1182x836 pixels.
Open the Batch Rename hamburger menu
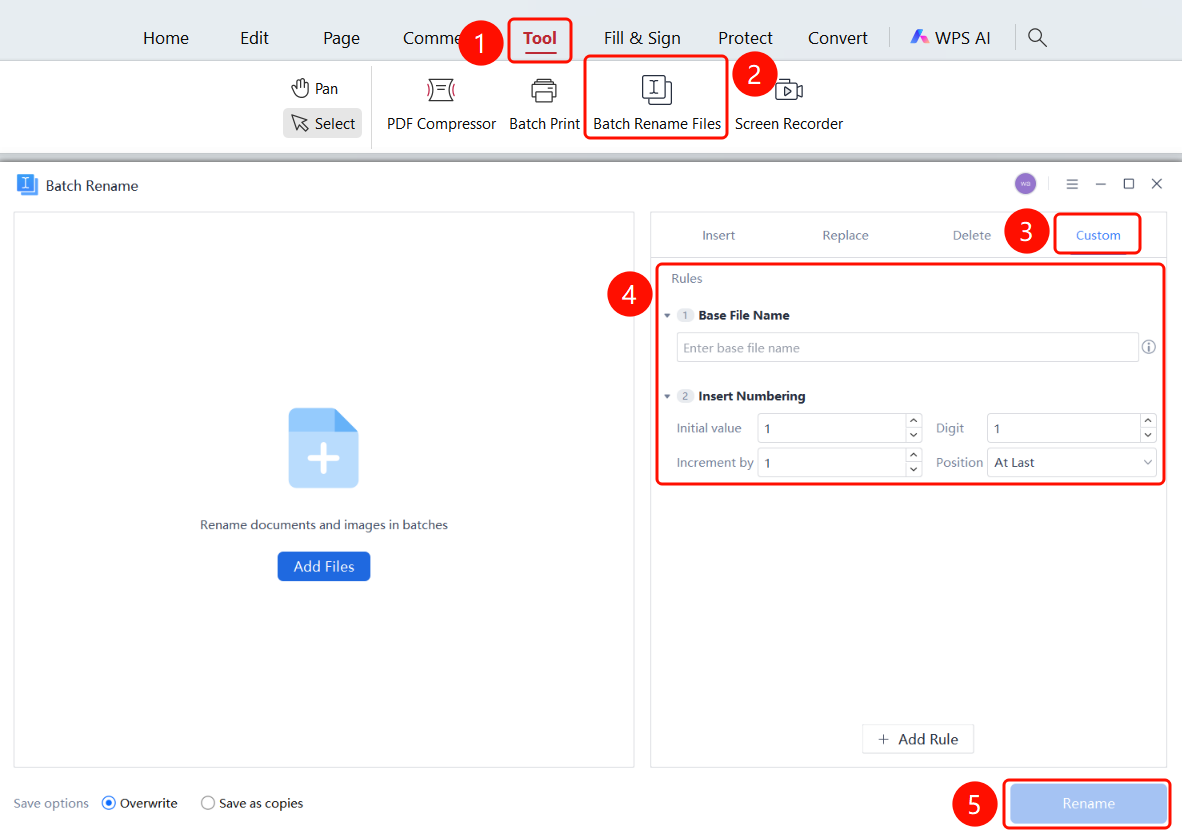1072,184
